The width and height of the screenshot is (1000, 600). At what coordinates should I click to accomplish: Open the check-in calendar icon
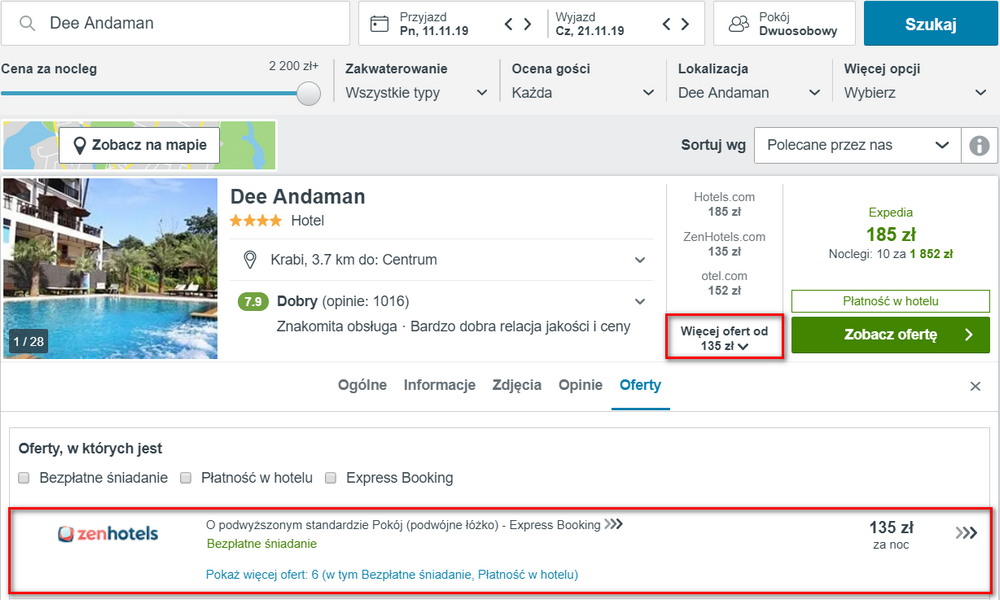point(379,24)
